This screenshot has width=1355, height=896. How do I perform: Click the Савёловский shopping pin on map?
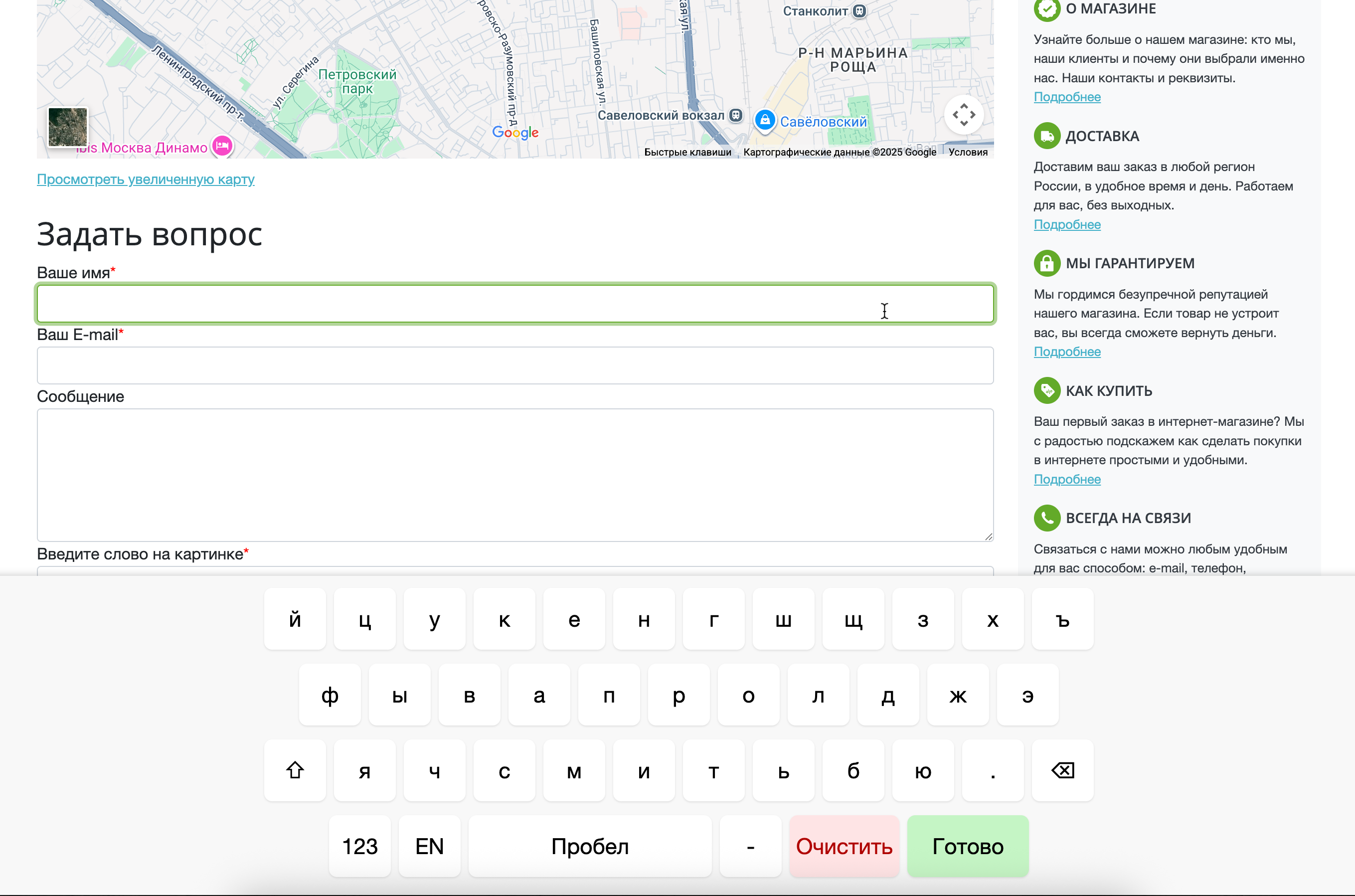[764, 121]
